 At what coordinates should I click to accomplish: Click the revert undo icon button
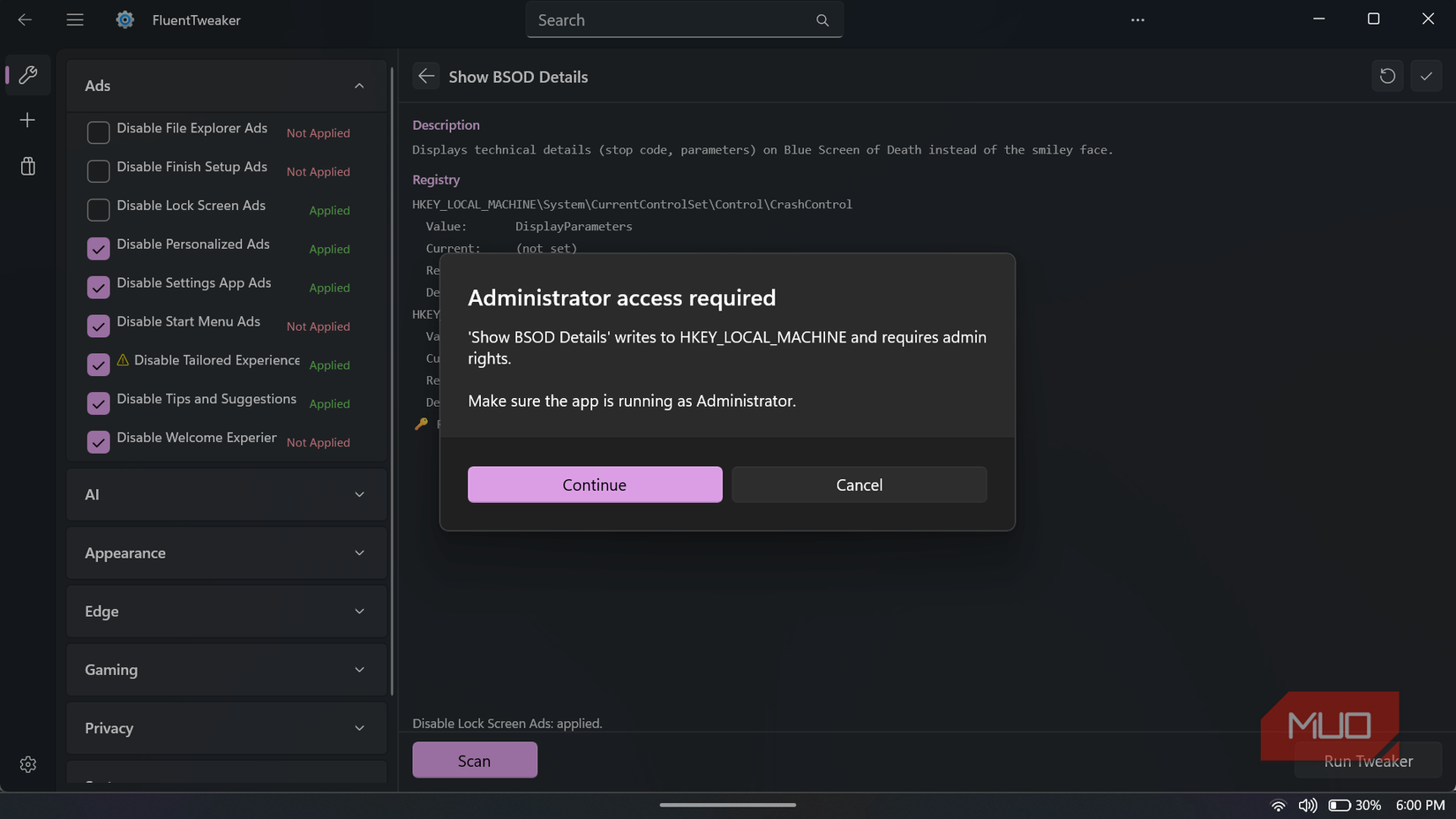[x=1387, y=76]
